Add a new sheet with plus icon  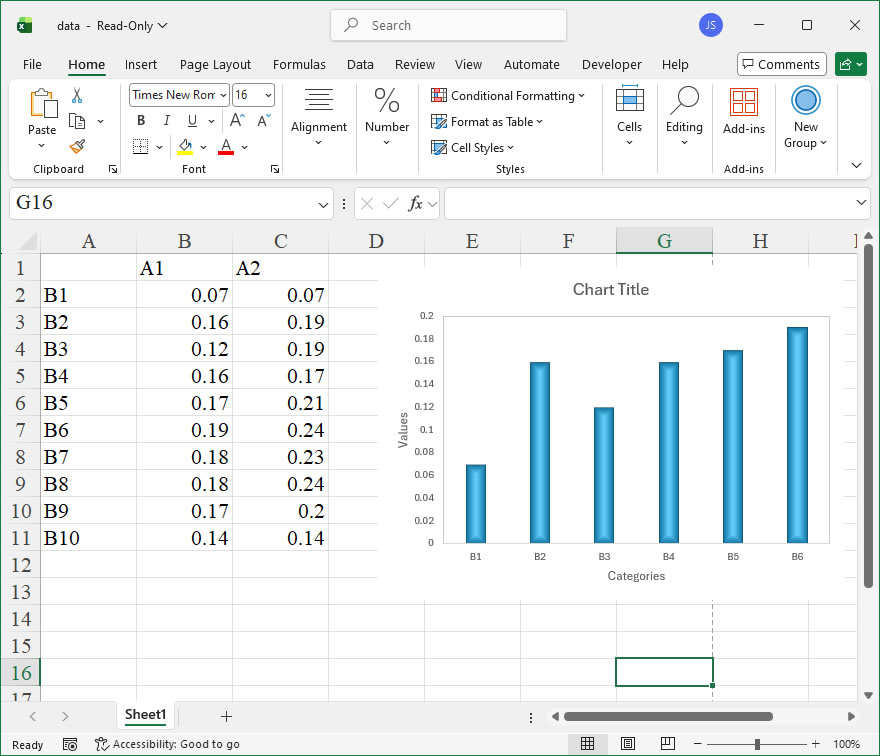click(x=226, y=716)
